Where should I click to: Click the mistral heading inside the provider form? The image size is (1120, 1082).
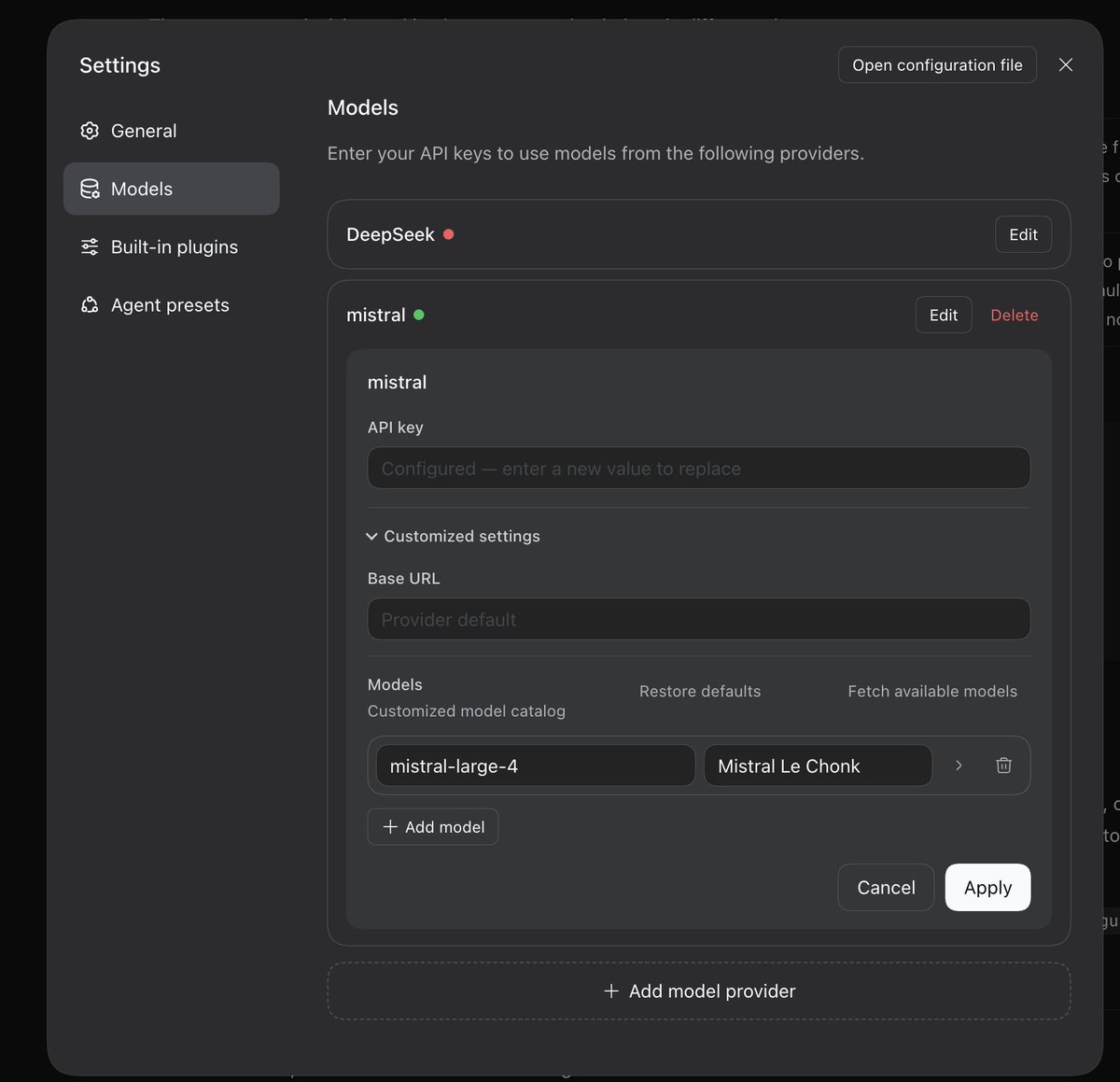[x=397, y=382]
